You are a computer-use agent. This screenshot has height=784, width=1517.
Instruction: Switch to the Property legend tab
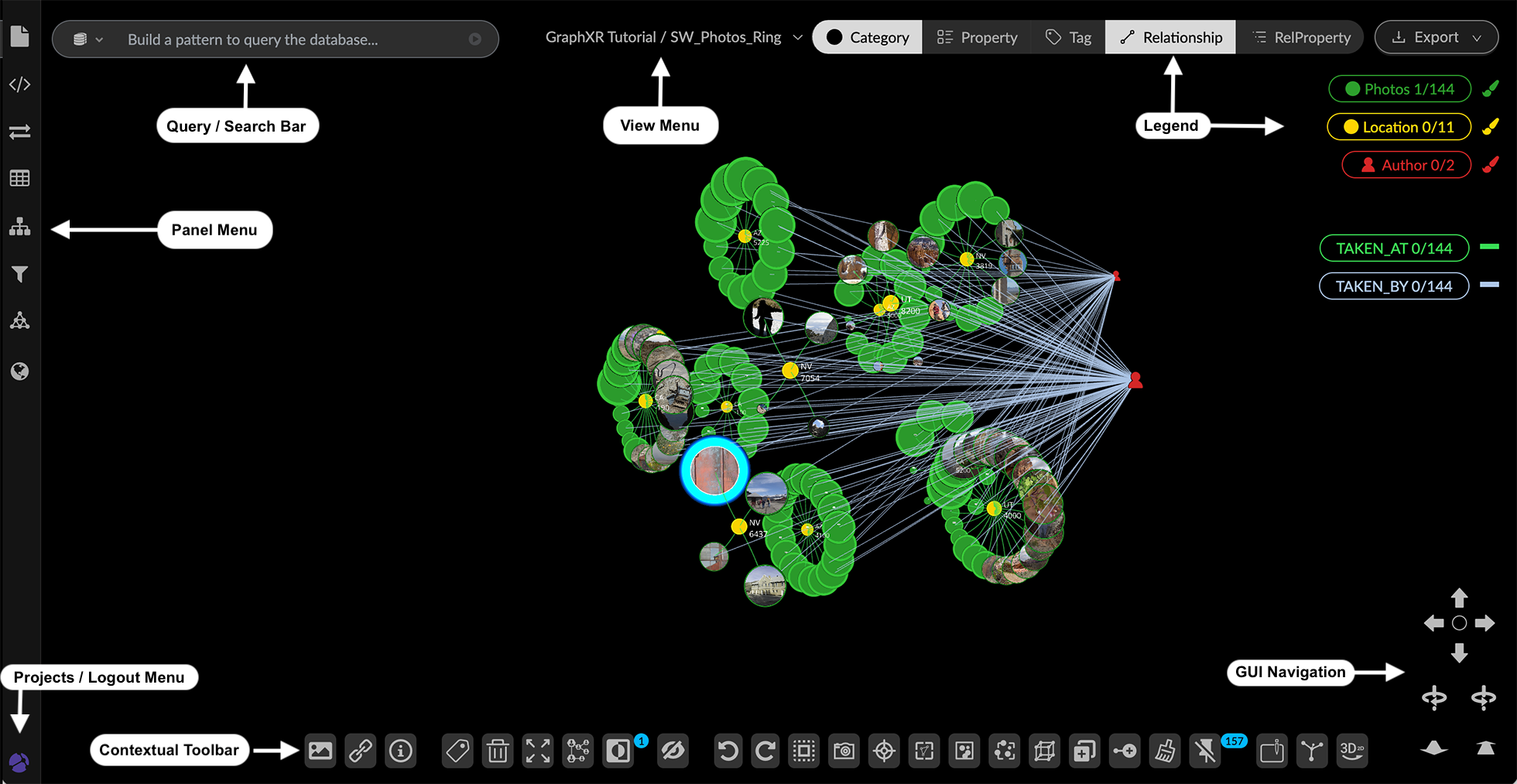tap(977, 37)
